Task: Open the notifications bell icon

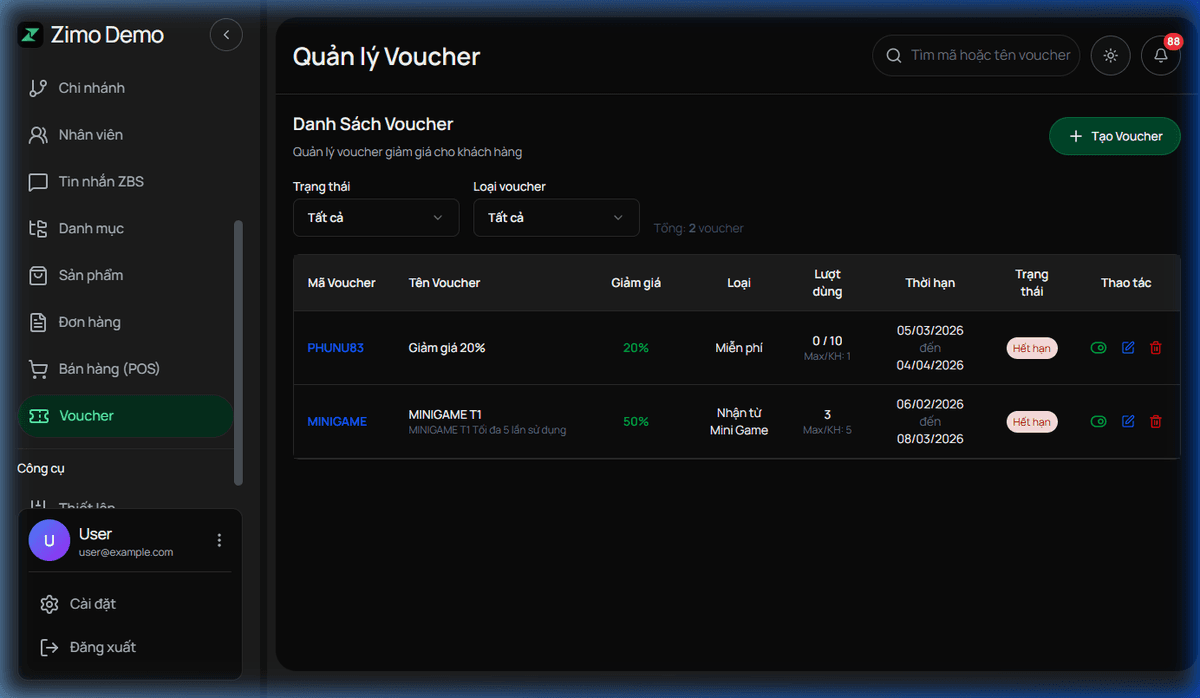Action: coord(1161,56)
